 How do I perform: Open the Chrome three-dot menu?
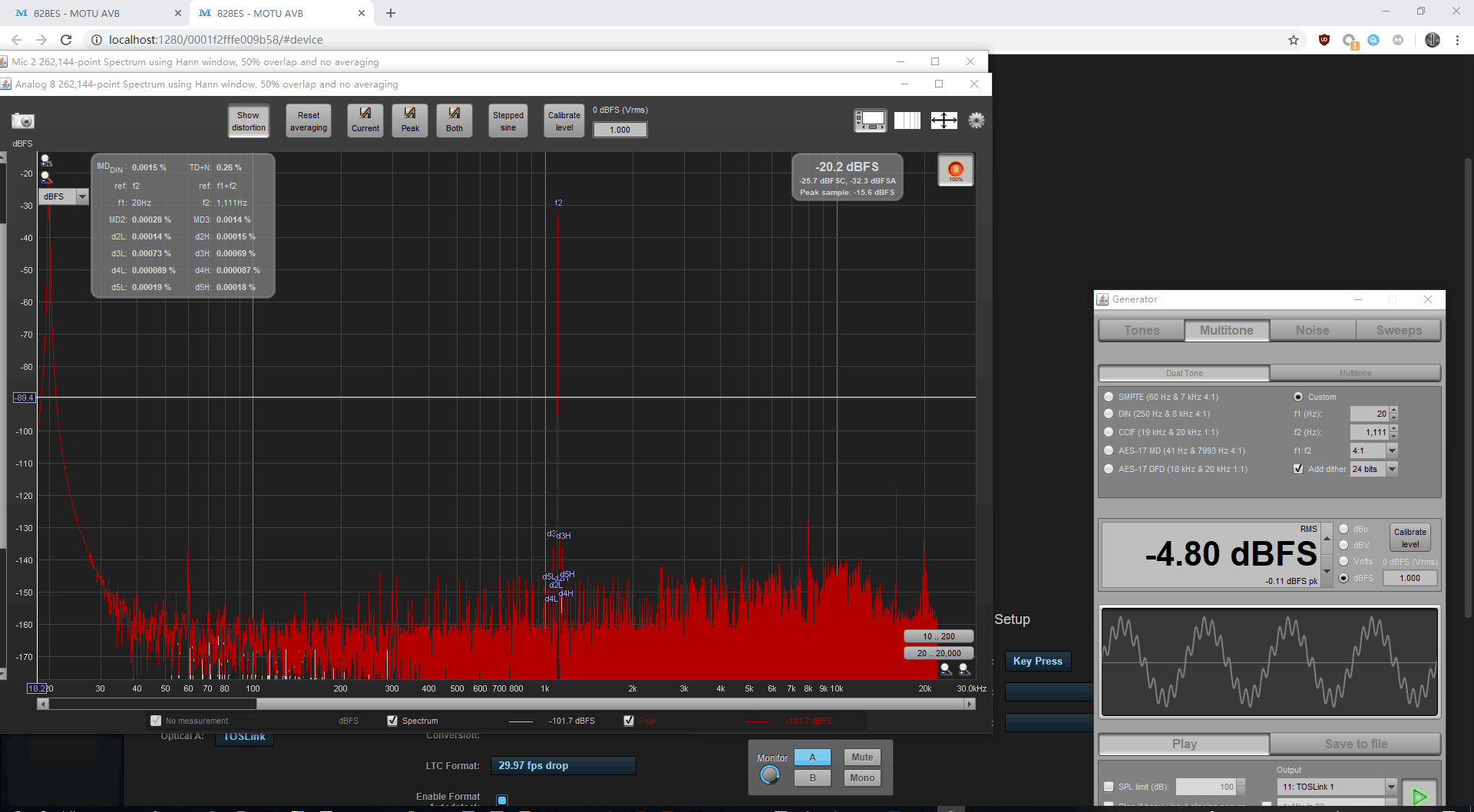click(1457, 40)
